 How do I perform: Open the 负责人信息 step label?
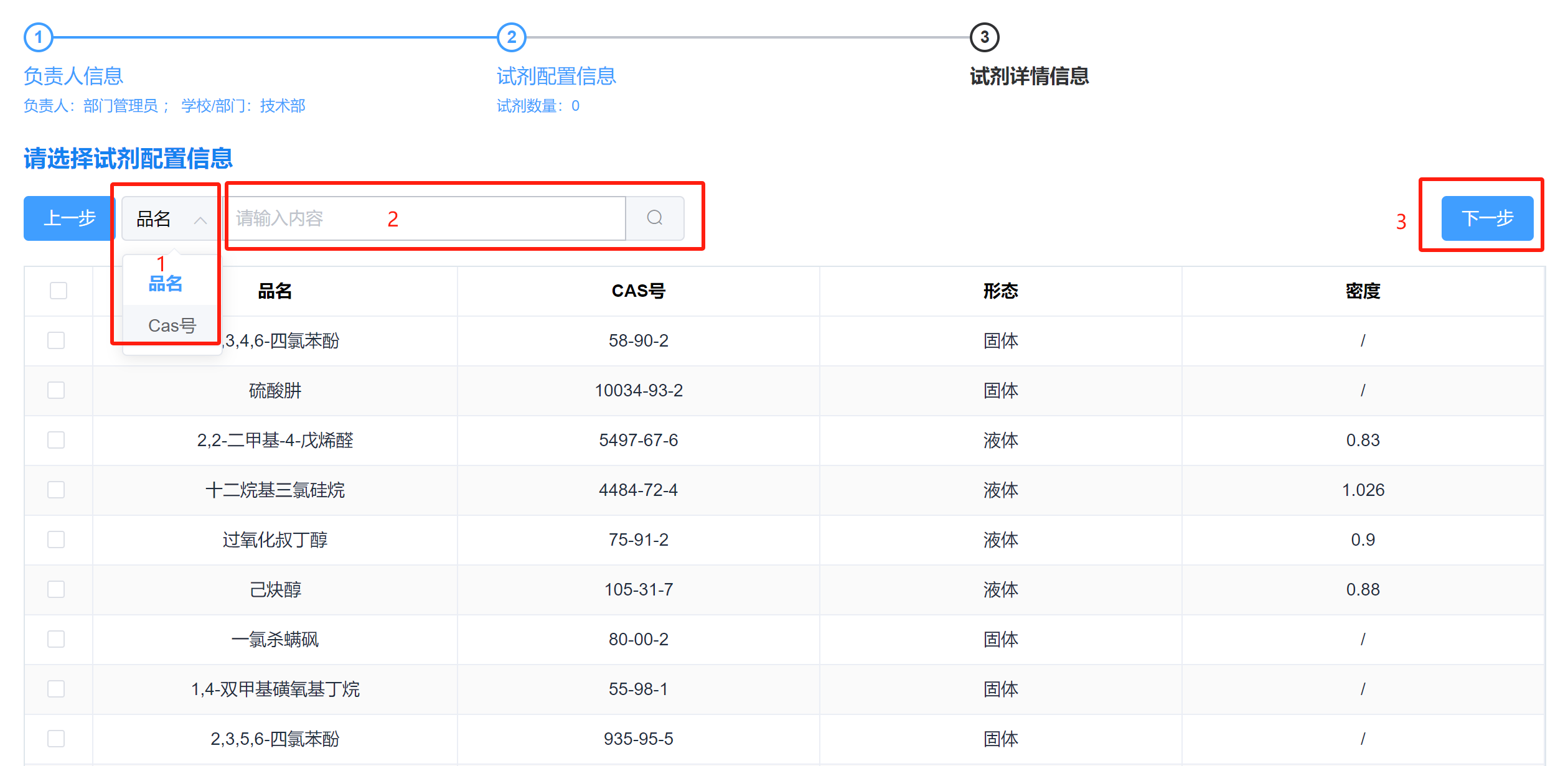pyautogui.click(x=73, y=76)
